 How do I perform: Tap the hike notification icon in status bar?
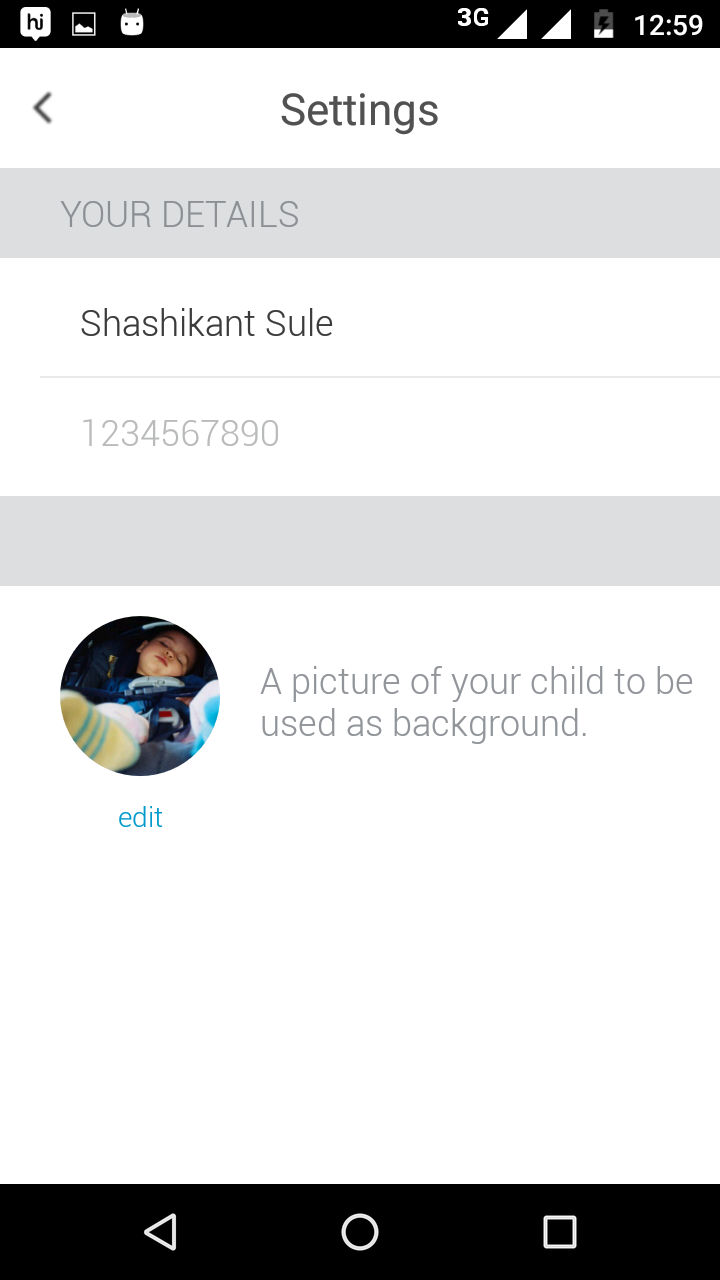pos(35,24)
